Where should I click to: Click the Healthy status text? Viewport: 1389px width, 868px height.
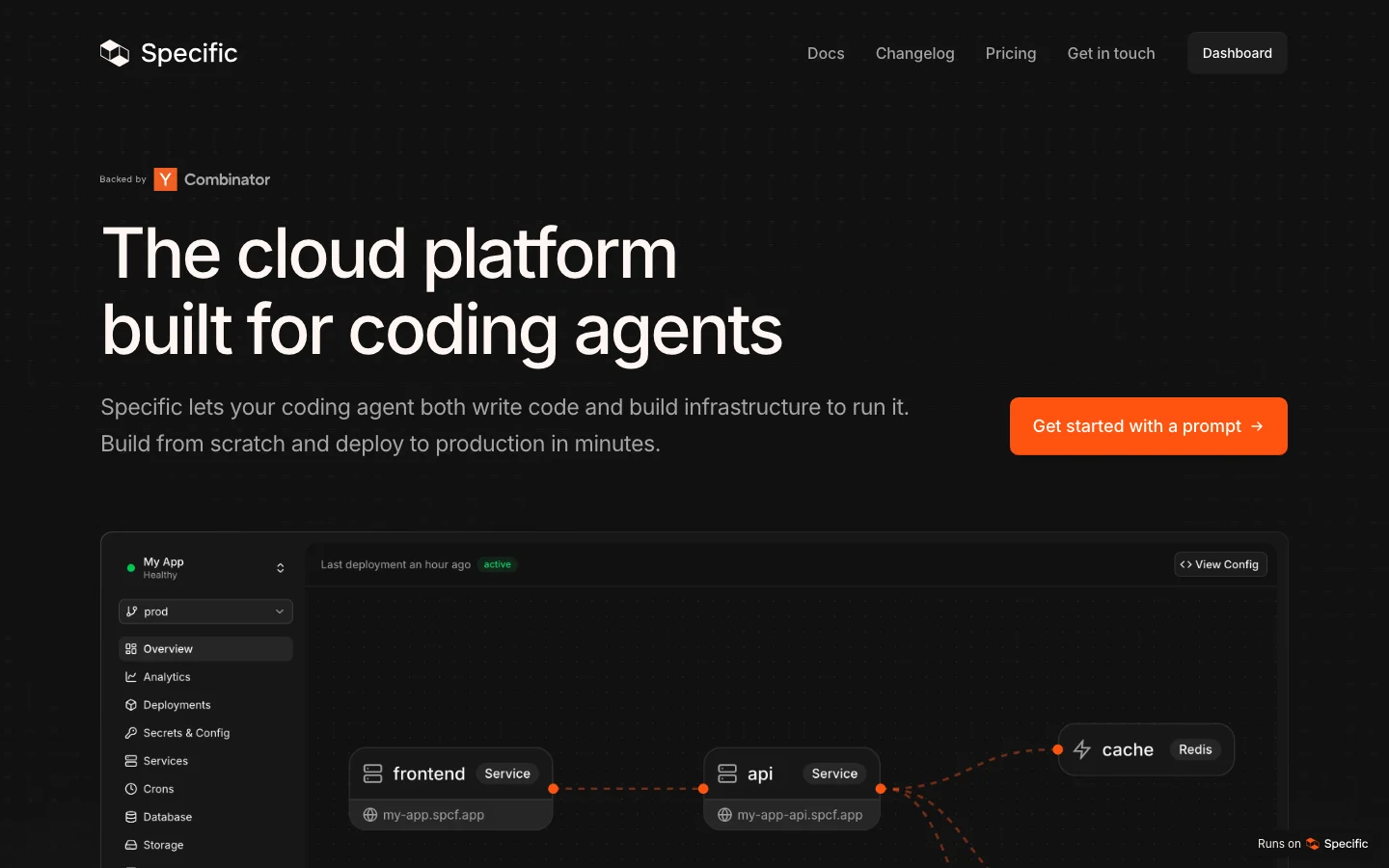pyautogui.click(x=160, y=575)
